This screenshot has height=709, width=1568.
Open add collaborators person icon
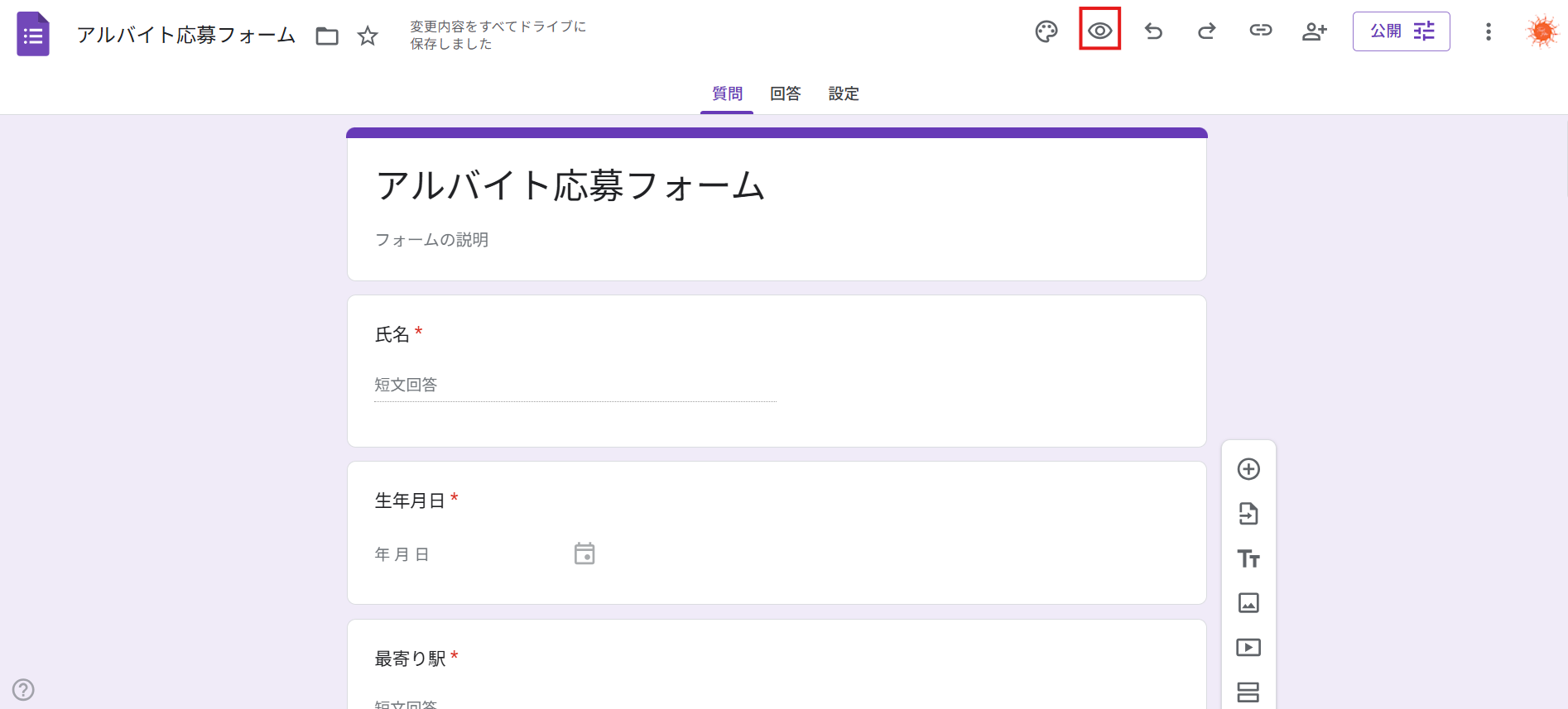tap(1314, 31)
